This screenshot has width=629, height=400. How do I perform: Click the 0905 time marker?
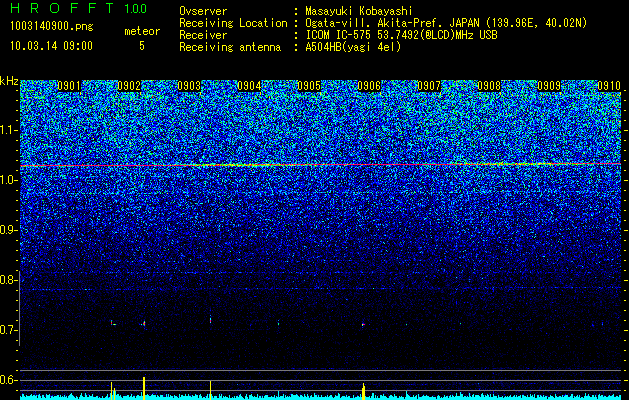coord(309,86)
